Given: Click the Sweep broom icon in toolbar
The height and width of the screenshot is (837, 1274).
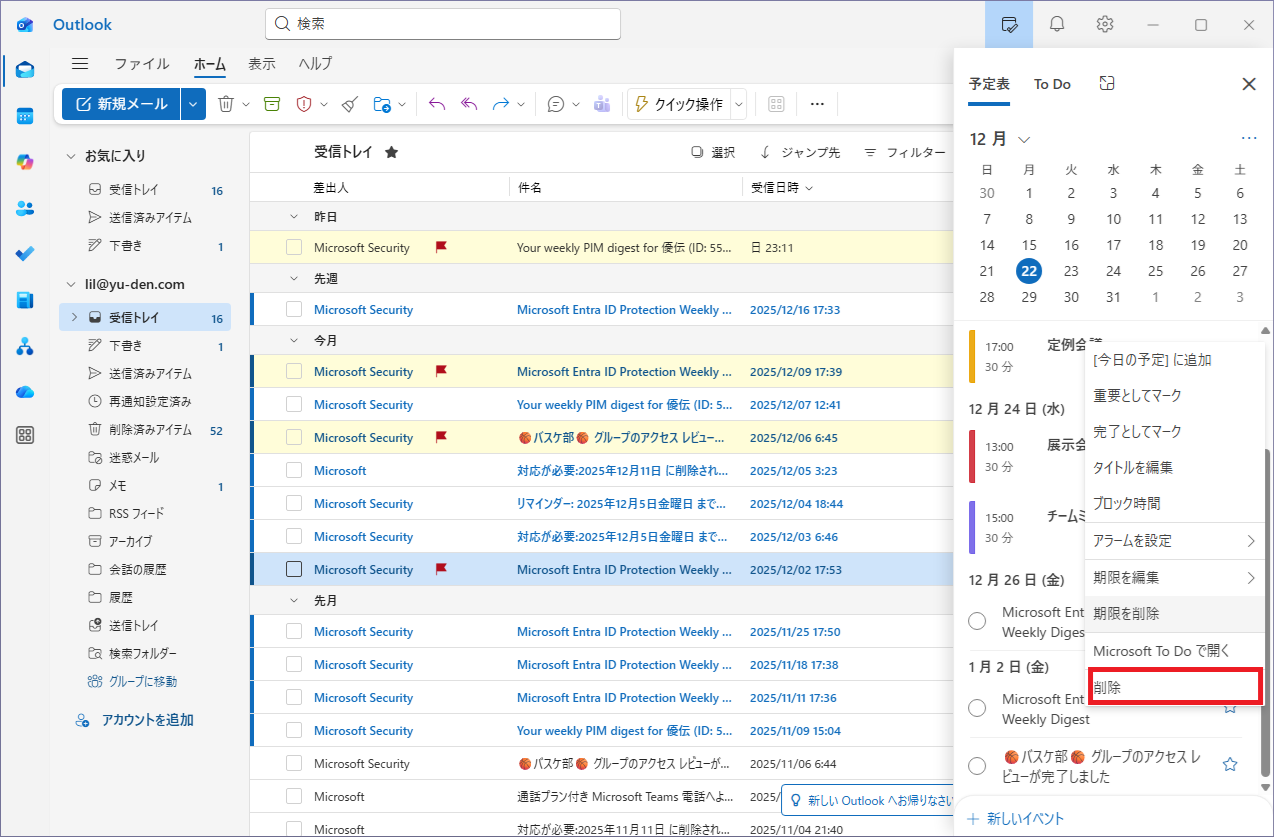Looking at the screenshot, I should coord(349,104).
